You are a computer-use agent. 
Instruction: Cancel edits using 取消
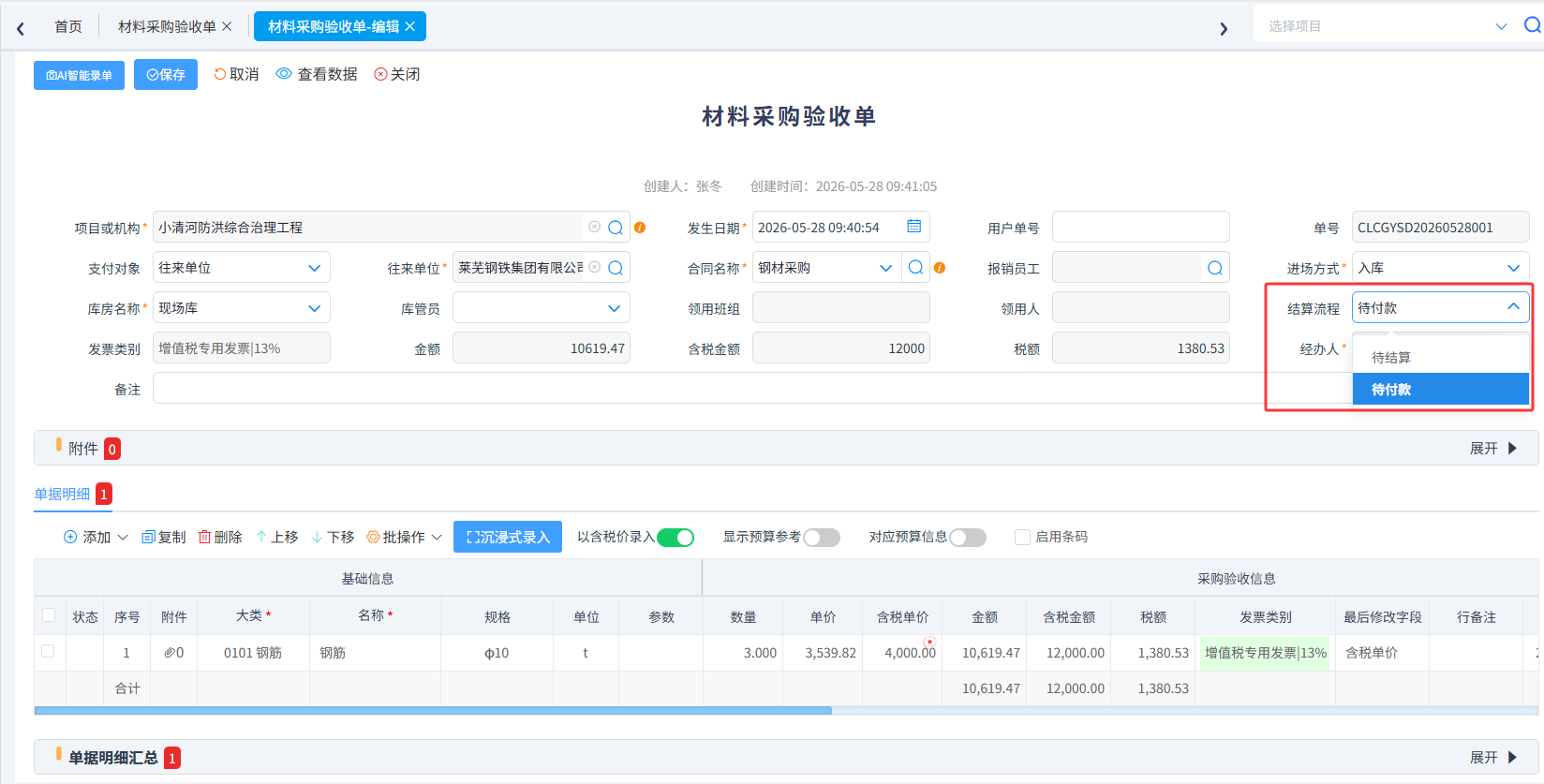236,74
